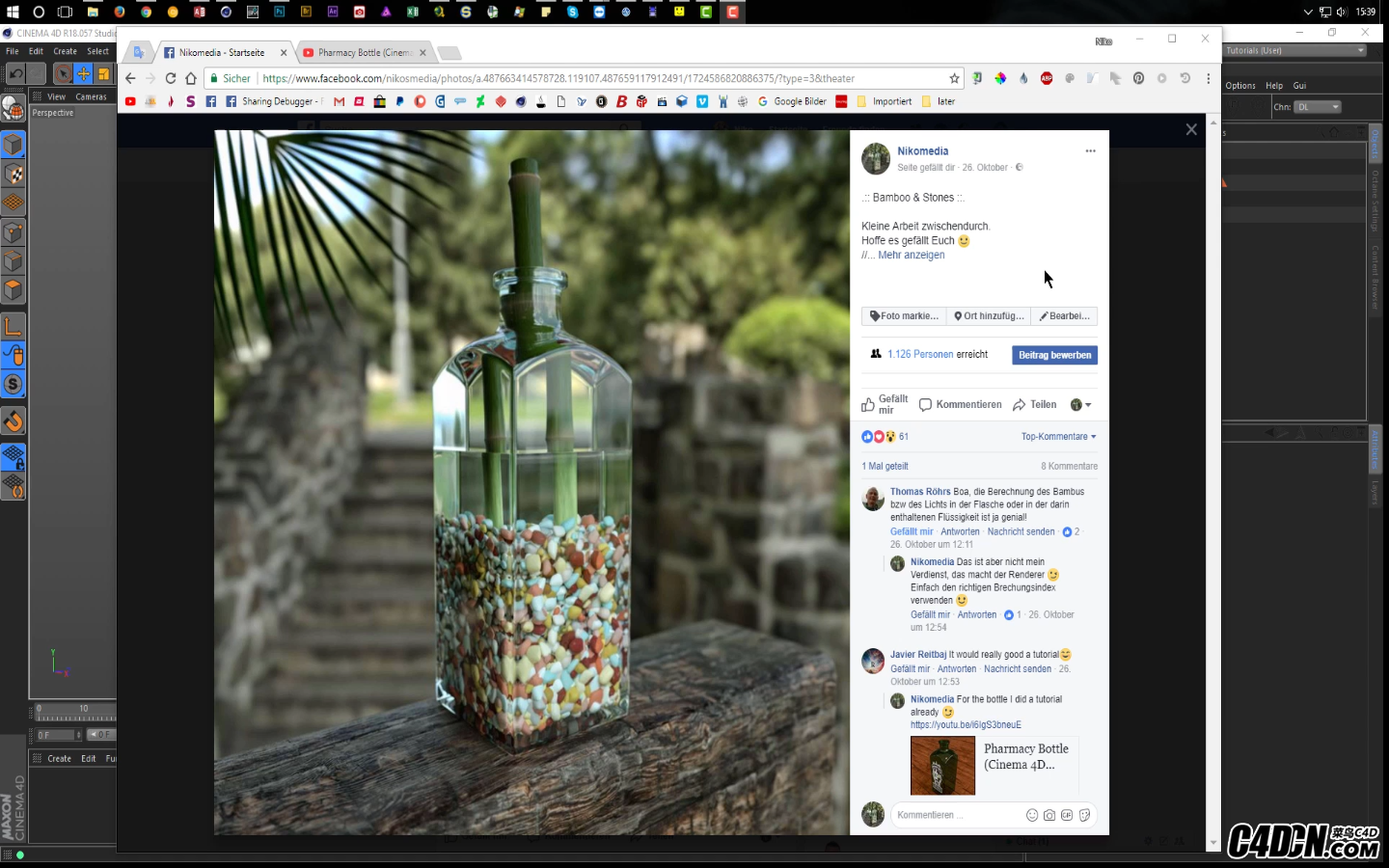Image resolution: width=1389 pixels, height=868 pixels.
Task: Click Foto markieren button
Action: 904,316
